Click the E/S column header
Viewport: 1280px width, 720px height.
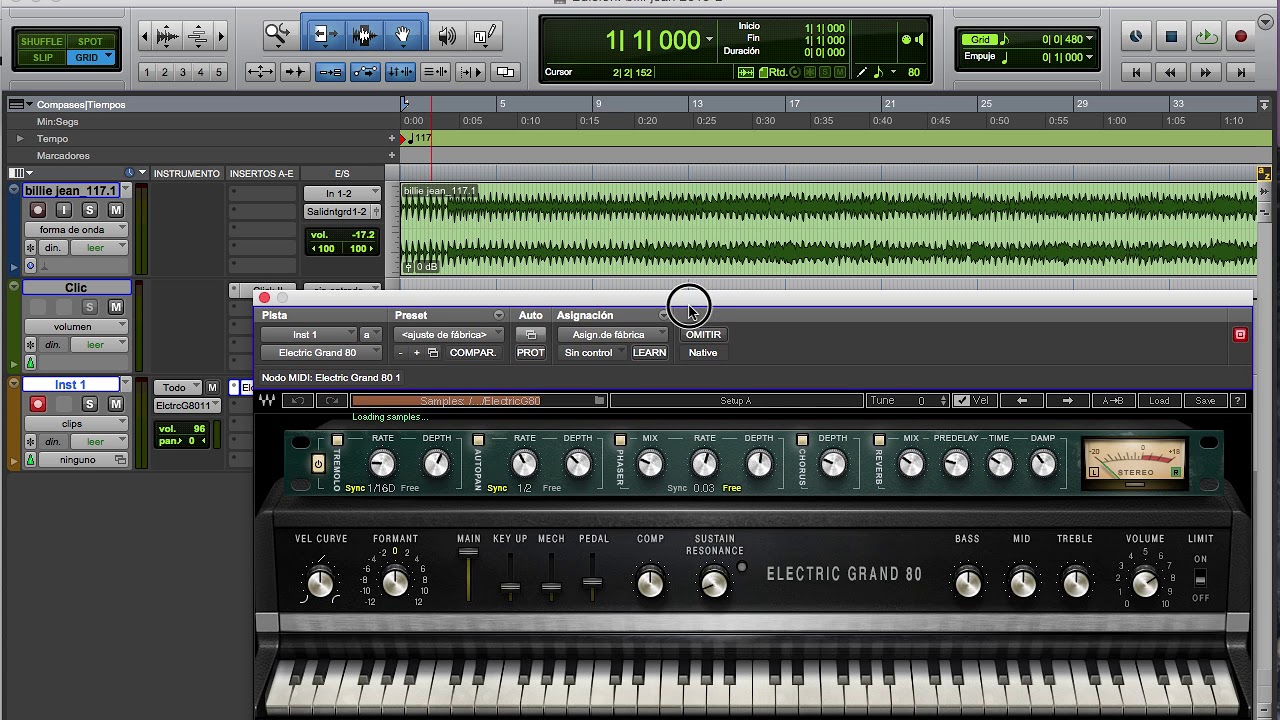pos(342,174)
